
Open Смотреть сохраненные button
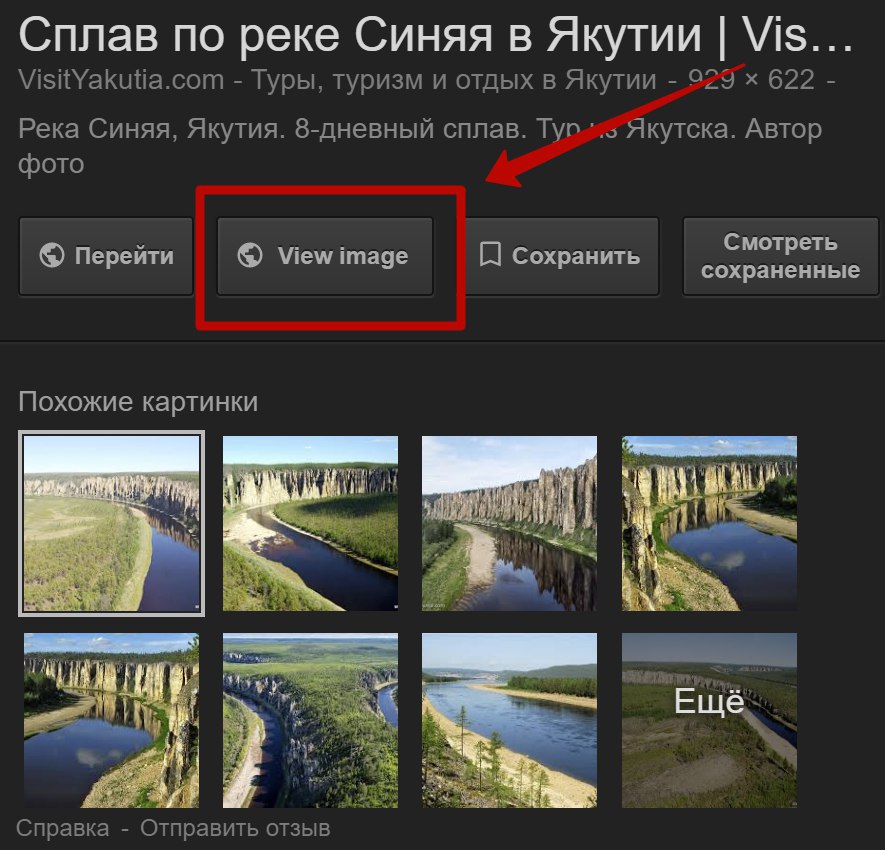point(781,256)
